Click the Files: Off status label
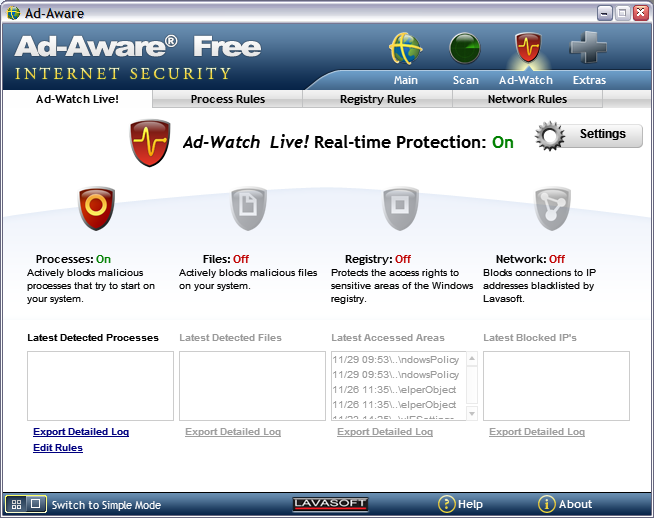 point(226,259)
